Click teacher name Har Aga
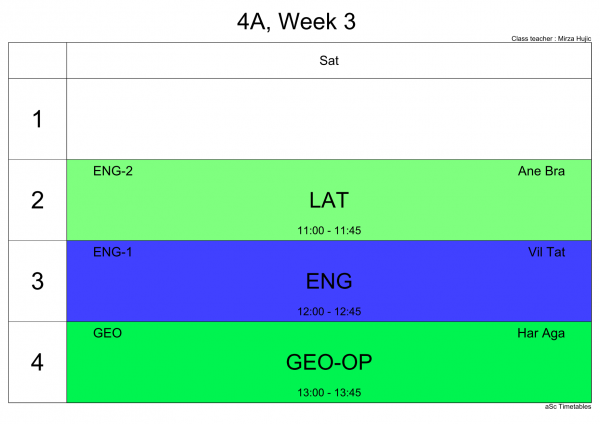Screen dimensions: 600x424 point(541,333)
